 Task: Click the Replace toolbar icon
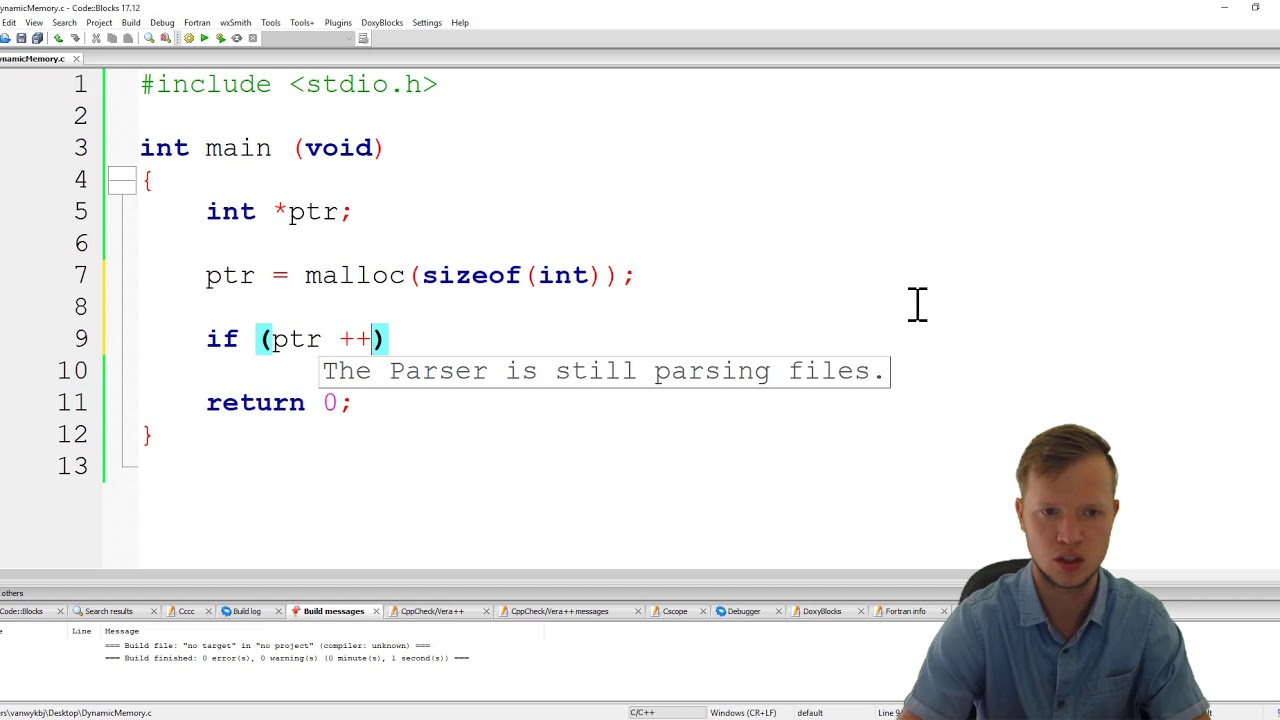pyautogui.click(x=165, y=38)
